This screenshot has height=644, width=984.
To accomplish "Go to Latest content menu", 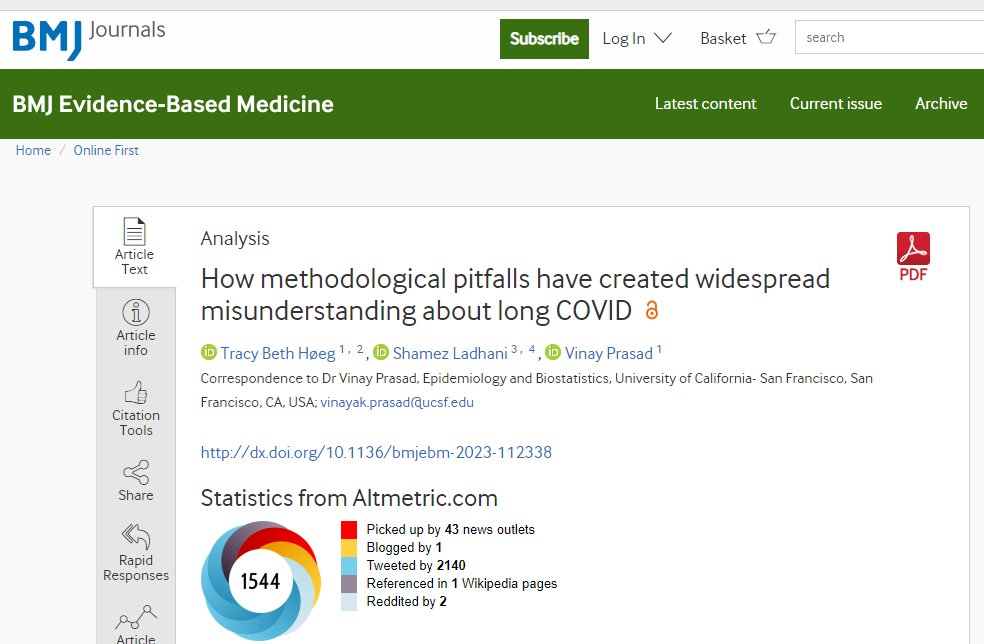I will point(705,103).
